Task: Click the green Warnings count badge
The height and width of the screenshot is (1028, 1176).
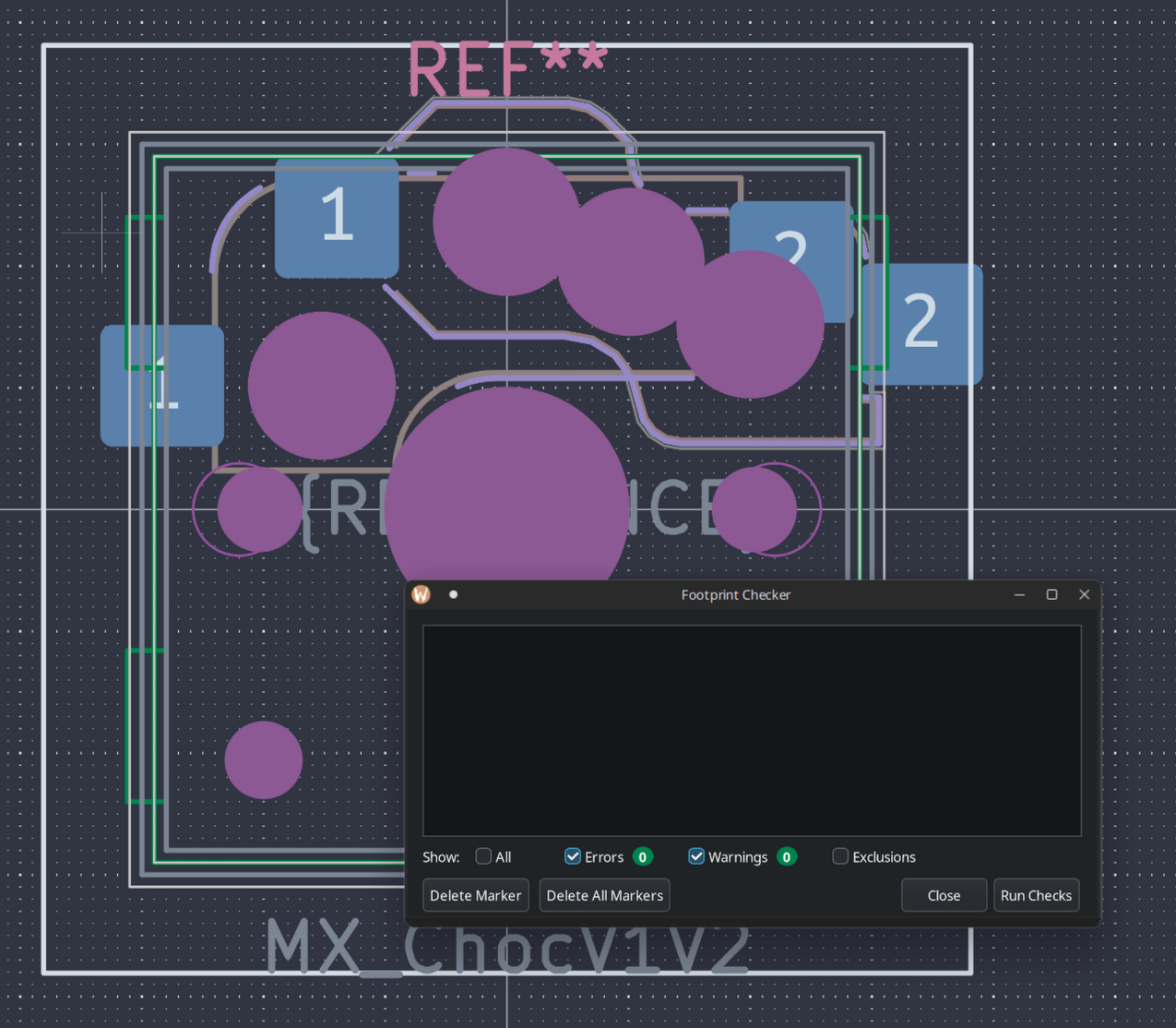Action: click(786, 856)
